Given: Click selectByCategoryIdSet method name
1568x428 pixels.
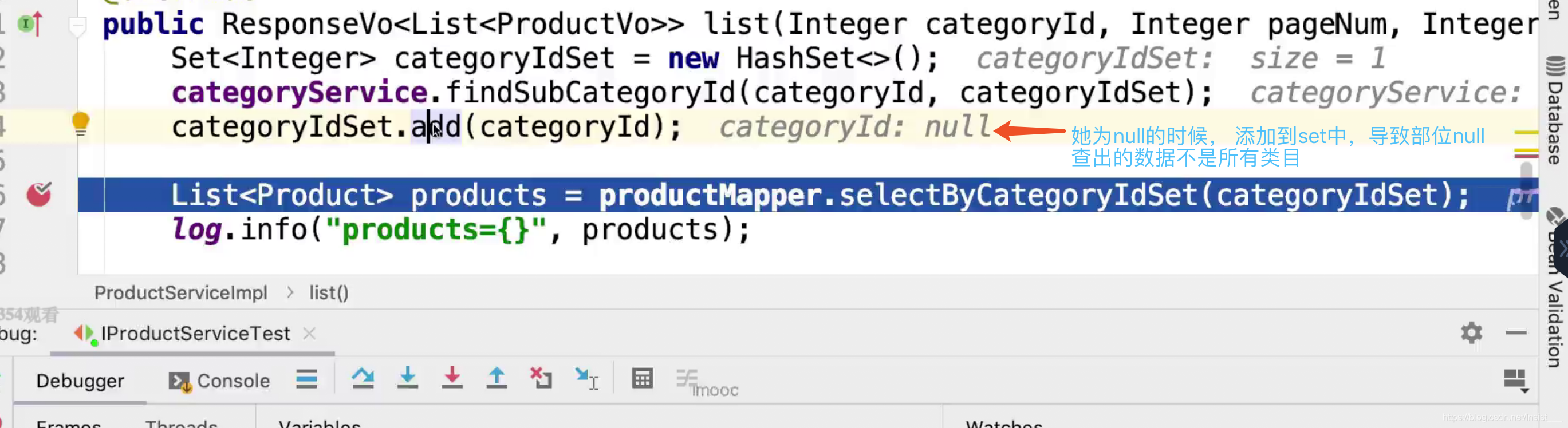Looking at the screenshot, I should pyautogui.click(x=1018, y=196).
